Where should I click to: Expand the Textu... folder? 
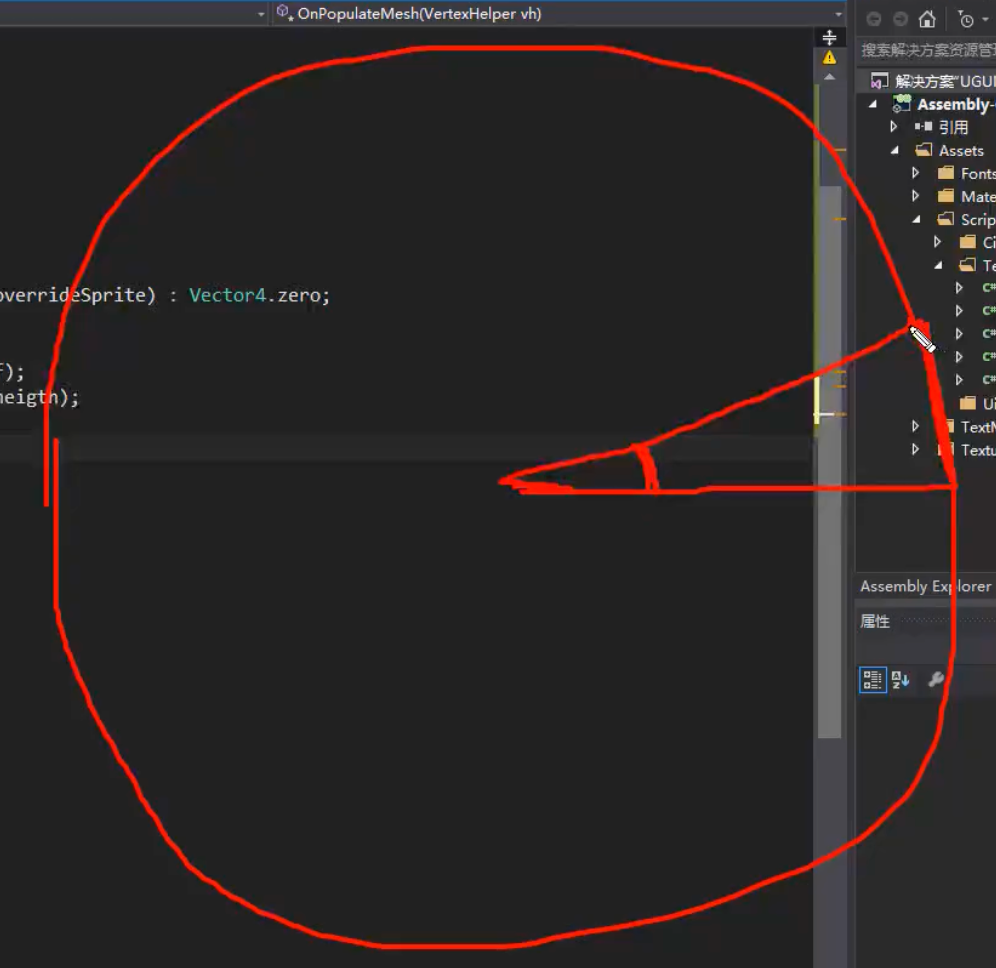point(915,449)
